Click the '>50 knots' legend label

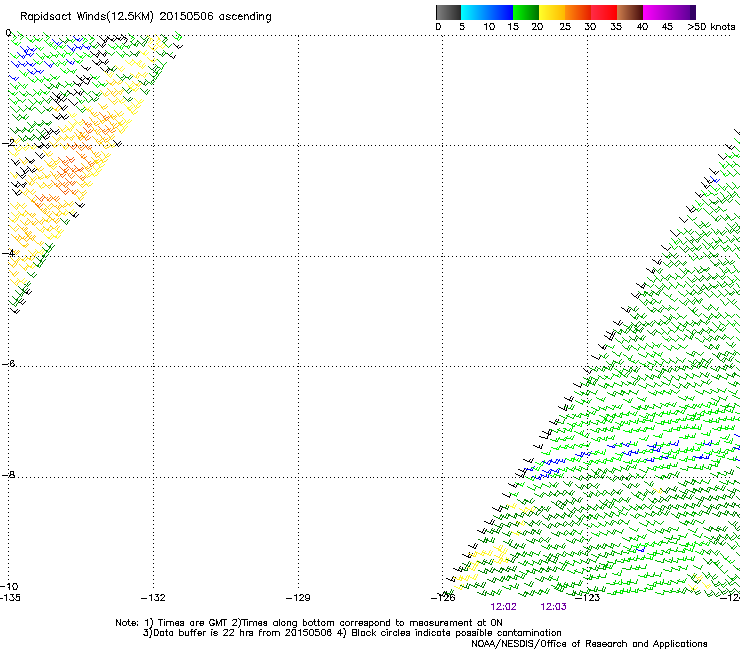point(711,27)
